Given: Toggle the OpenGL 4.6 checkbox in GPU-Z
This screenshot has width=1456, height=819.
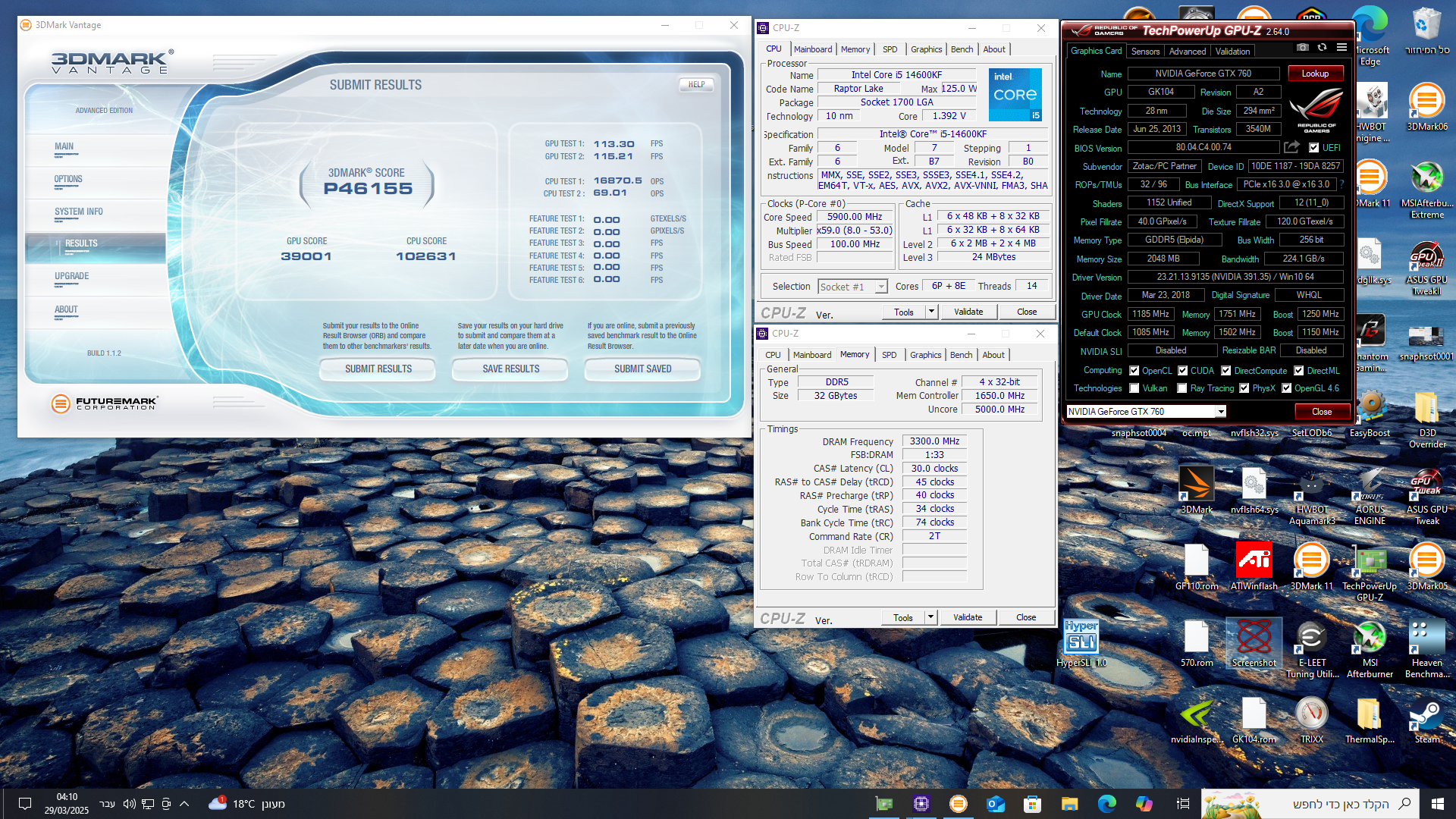Looking at the screenshot, I should pyautogui.click(x=1287, y=388).
